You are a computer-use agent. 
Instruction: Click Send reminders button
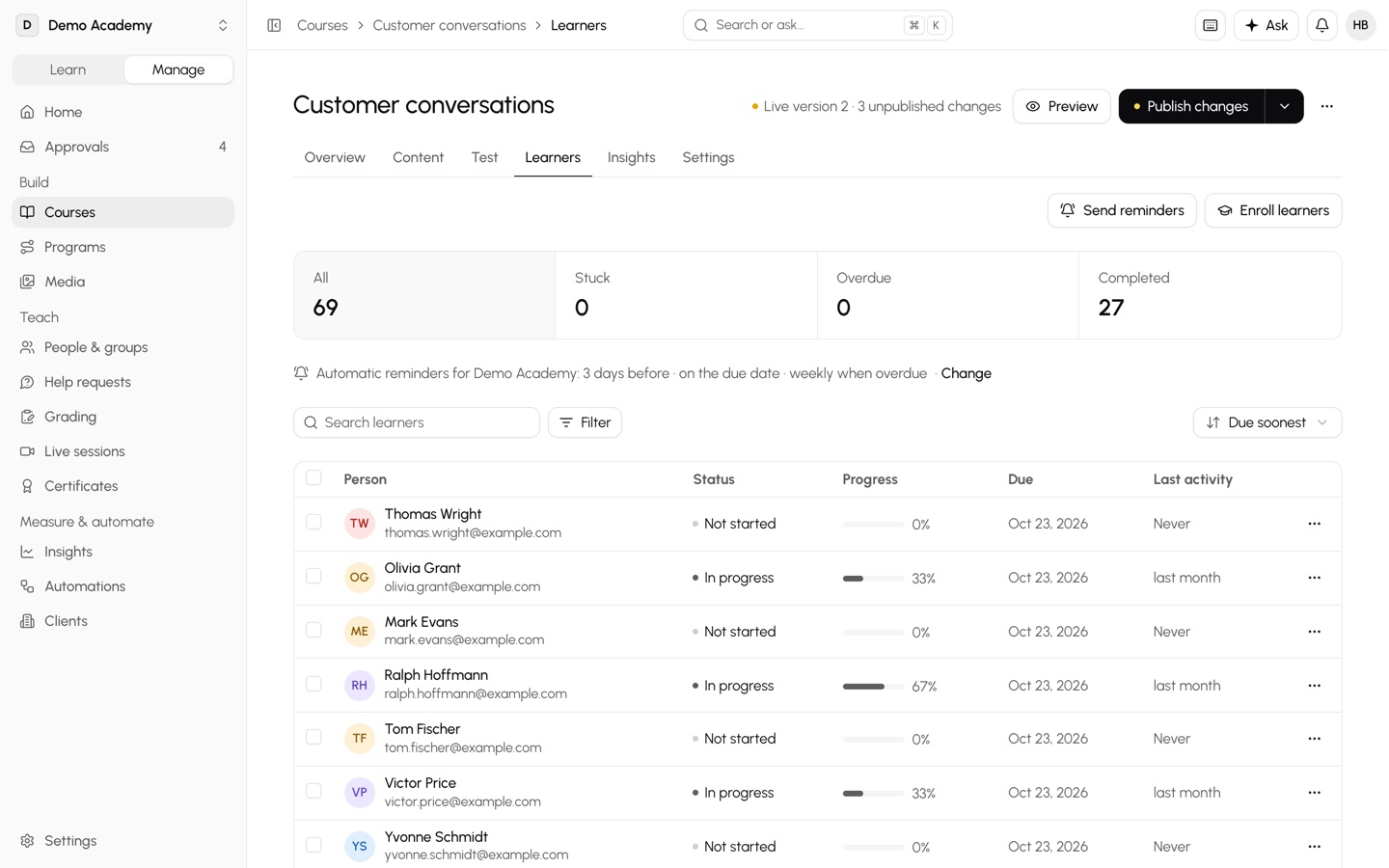(1122, 210)
